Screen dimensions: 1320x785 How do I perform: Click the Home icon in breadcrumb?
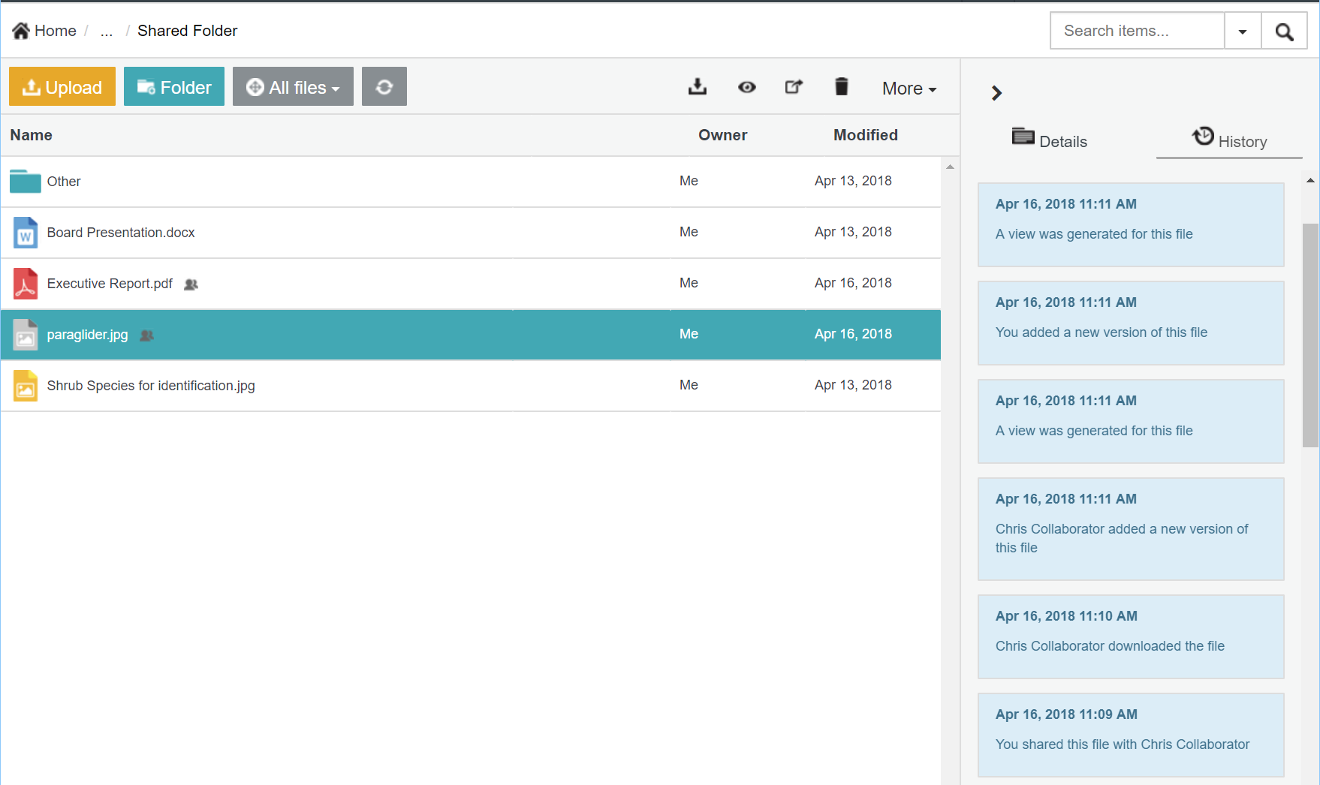pos(21,31)
